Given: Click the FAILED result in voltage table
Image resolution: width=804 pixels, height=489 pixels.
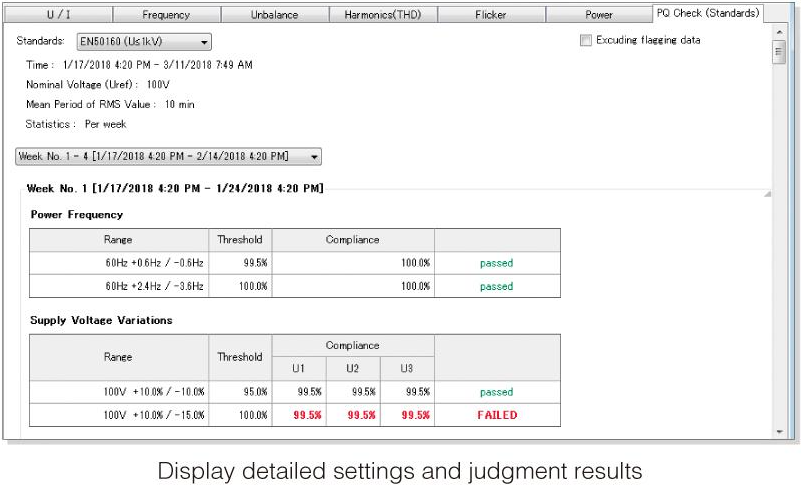Looking at the screenshot, I should (497, 415).
